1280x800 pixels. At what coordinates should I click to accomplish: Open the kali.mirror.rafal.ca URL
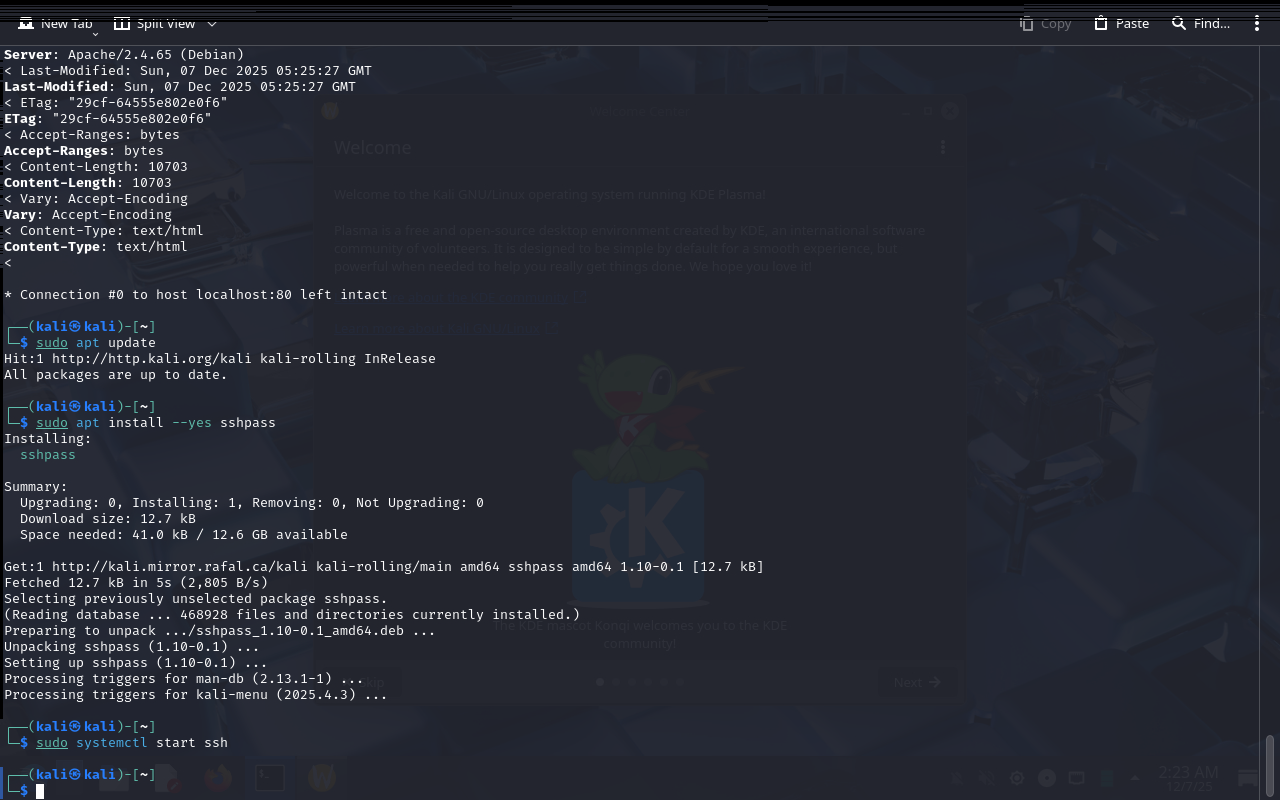(180, 567)
